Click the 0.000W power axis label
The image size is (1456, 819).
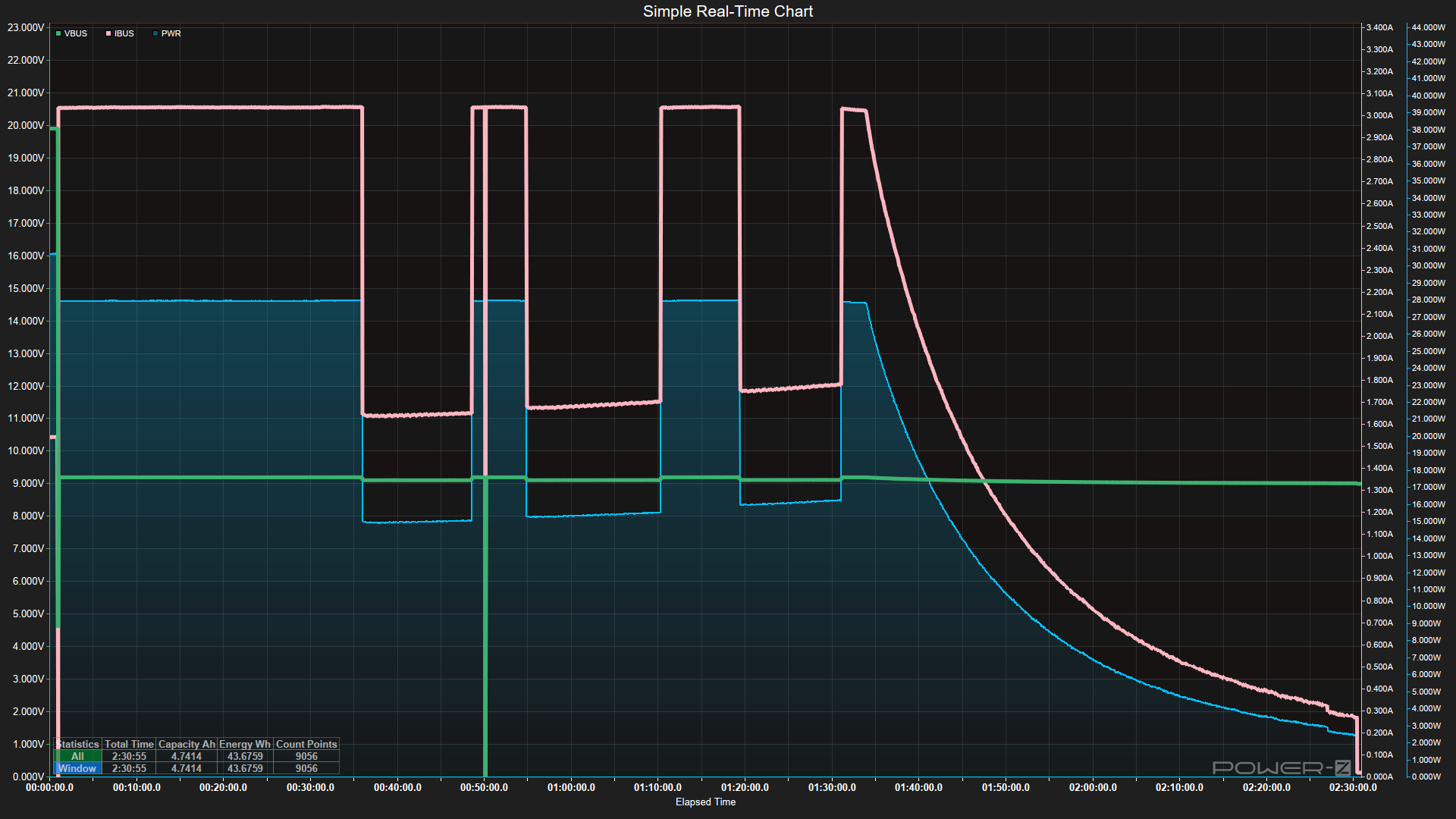tap(1426, 777)
